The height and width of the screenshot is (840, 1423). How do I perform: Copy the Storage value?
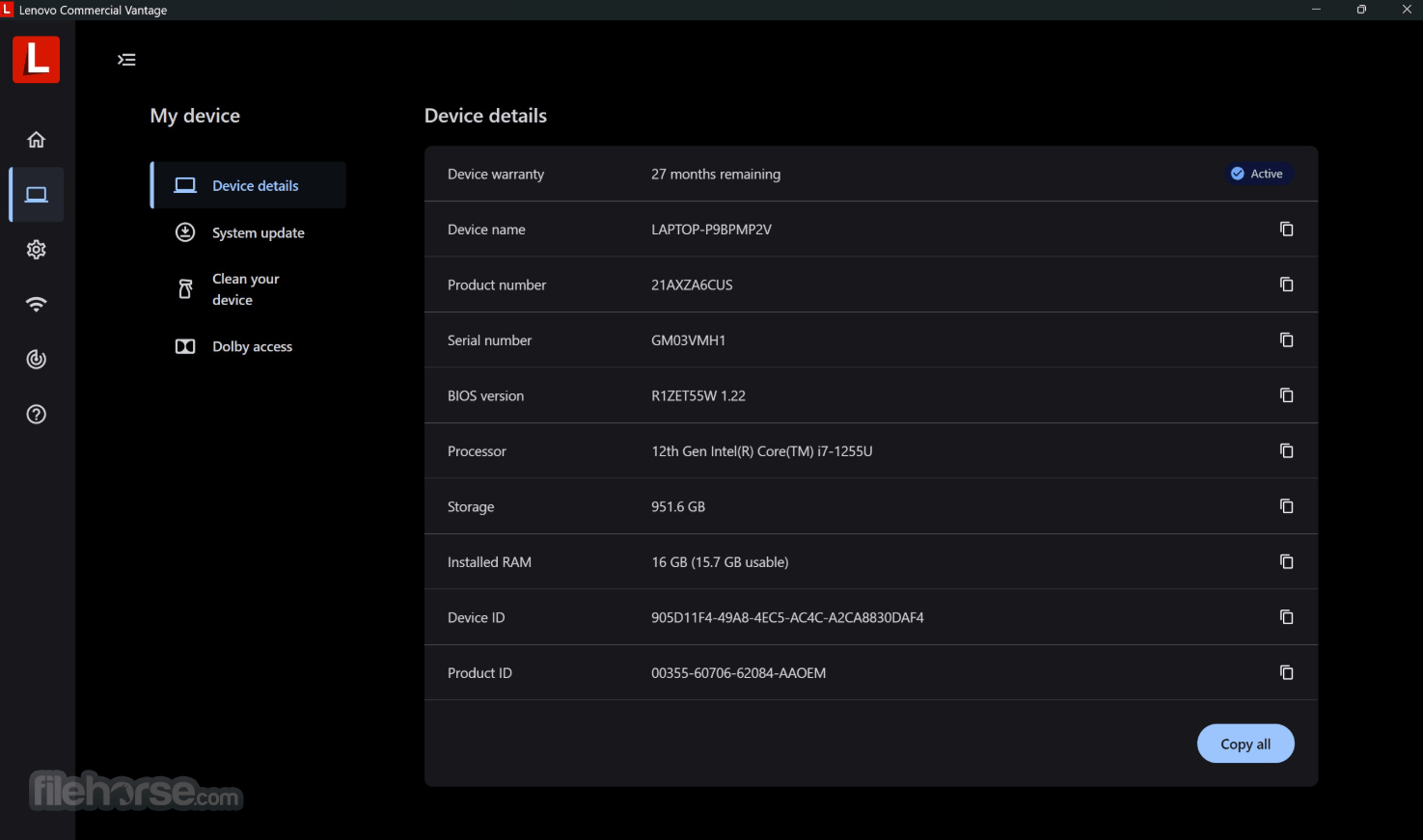[x=1286, y=506]
